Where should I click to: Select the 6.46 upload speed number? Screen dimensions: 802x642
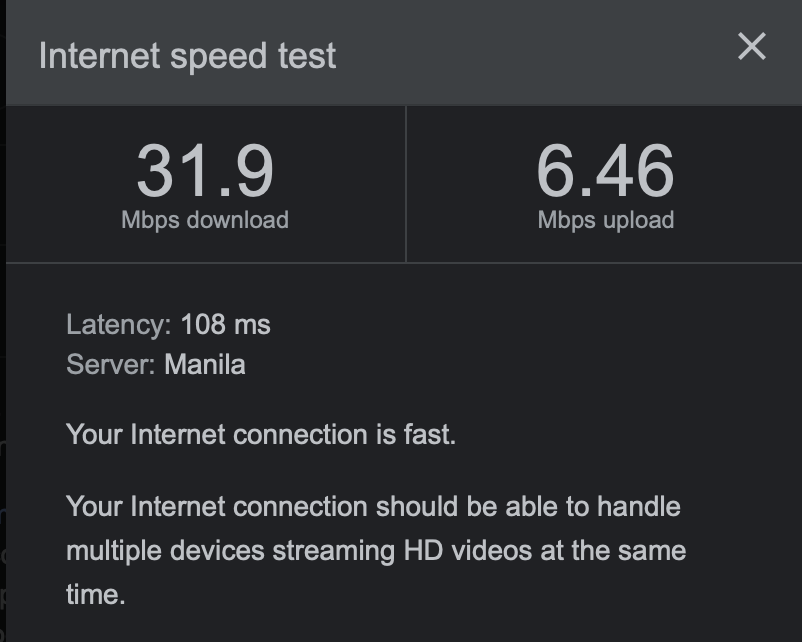[x=605, y=171]
